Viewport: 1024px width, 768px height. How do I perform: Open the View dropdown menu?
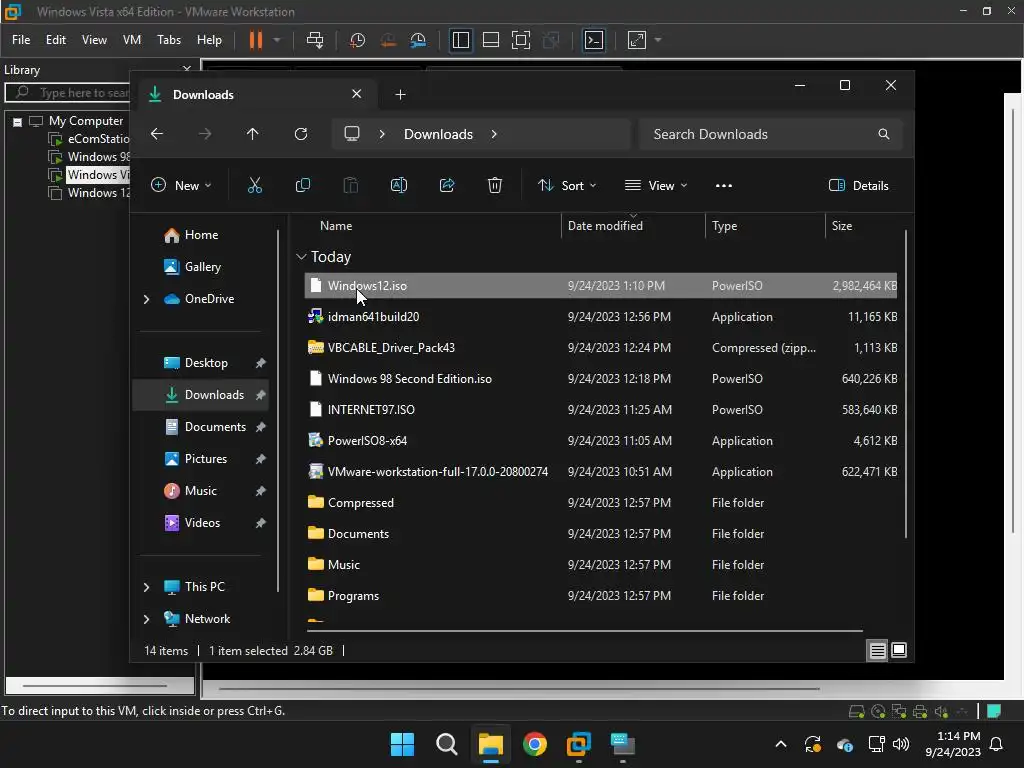656,185
